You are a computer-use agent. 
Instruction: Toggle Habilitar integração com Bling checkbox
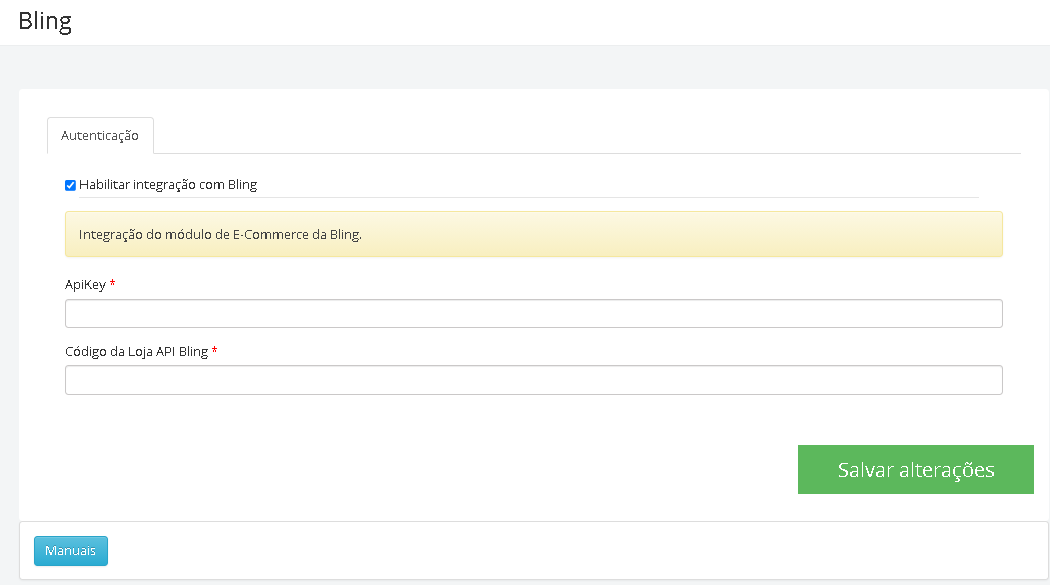pyautogui.click(x=70, y=185)
